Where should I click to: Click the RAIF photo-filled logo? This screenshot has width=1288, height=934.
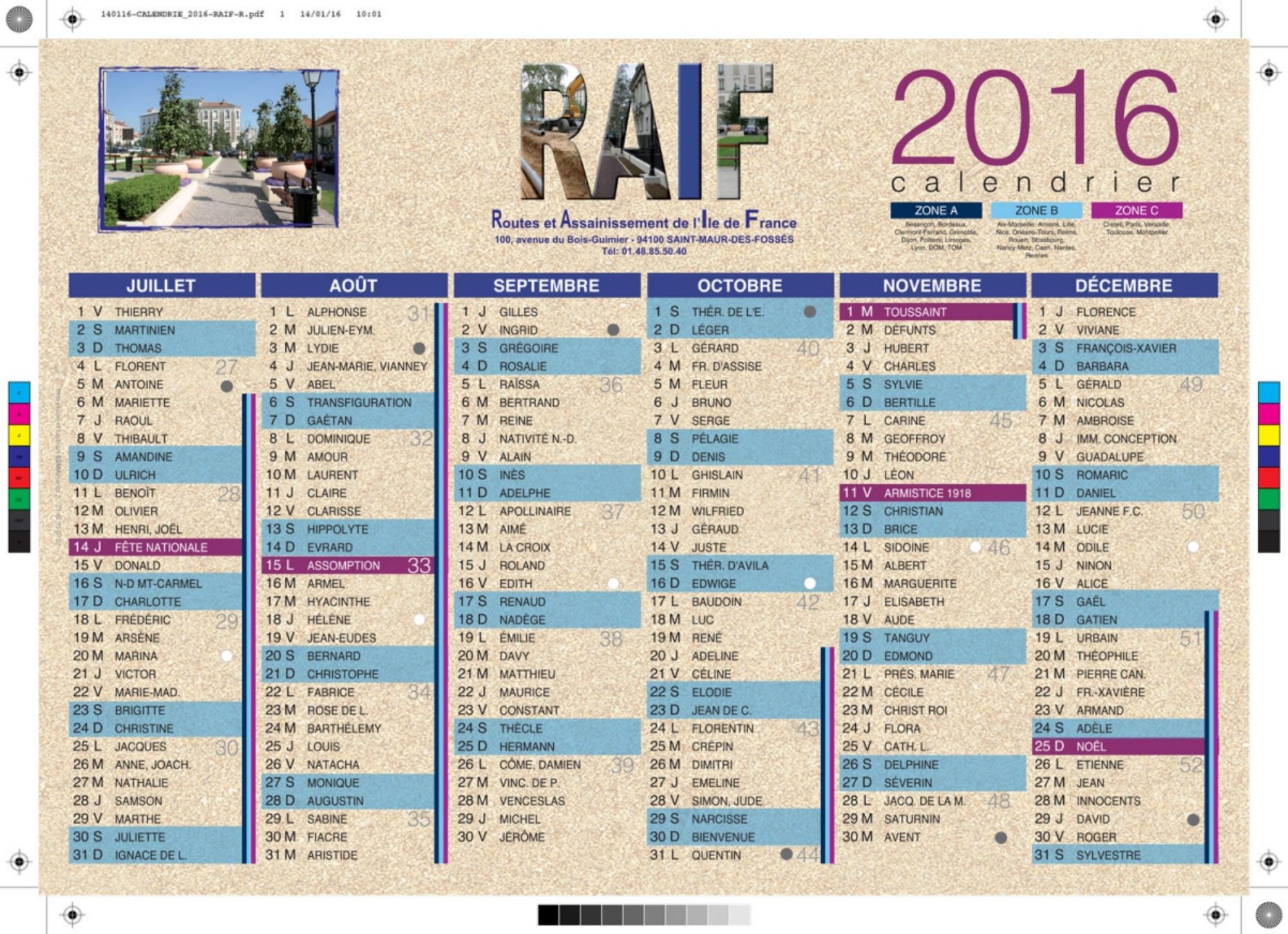(646, 132)
